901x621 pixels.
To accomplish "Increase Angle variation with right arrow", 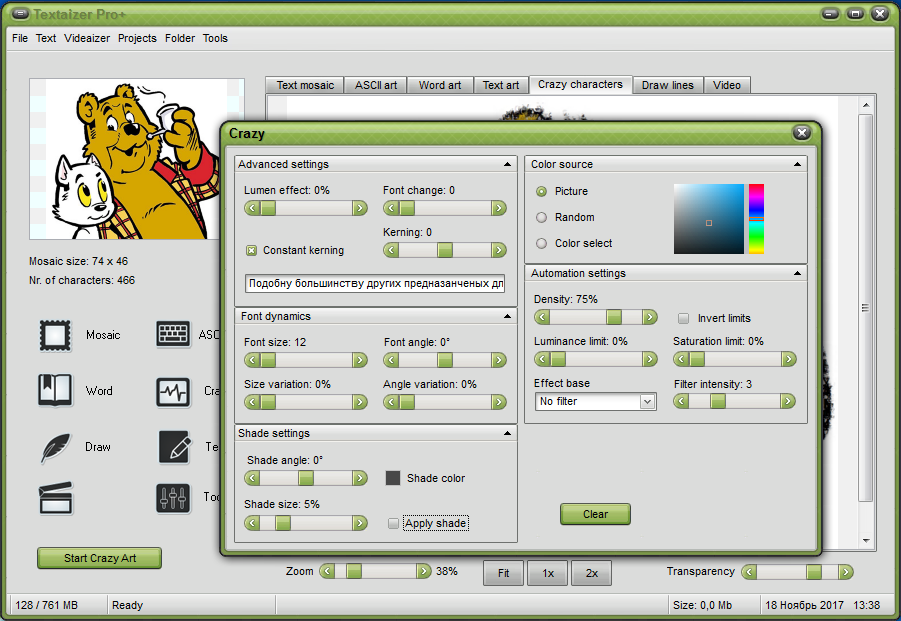I will [499, 402].
